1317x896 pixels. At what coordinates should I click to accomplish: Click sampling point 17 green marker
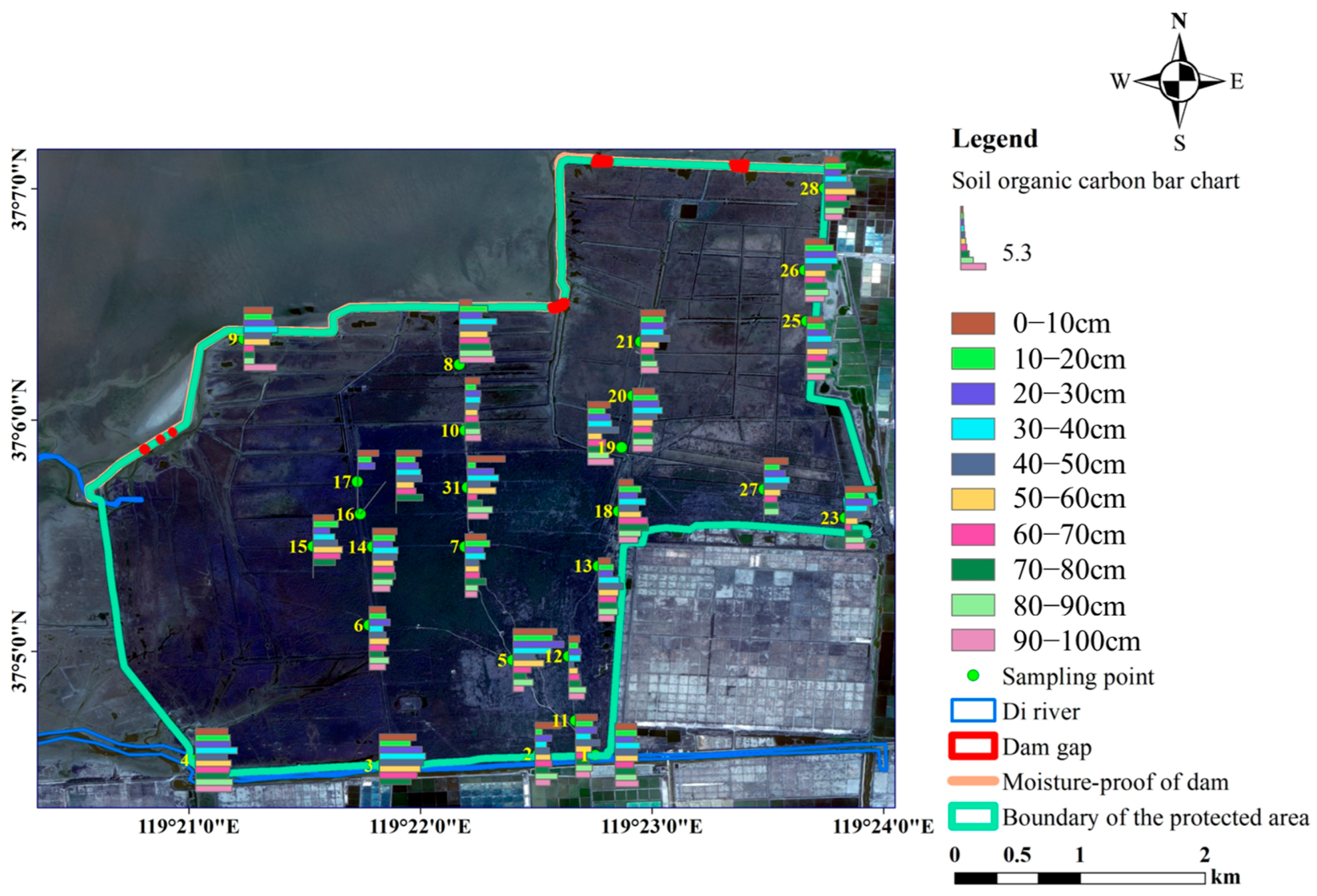click(357, 481)
